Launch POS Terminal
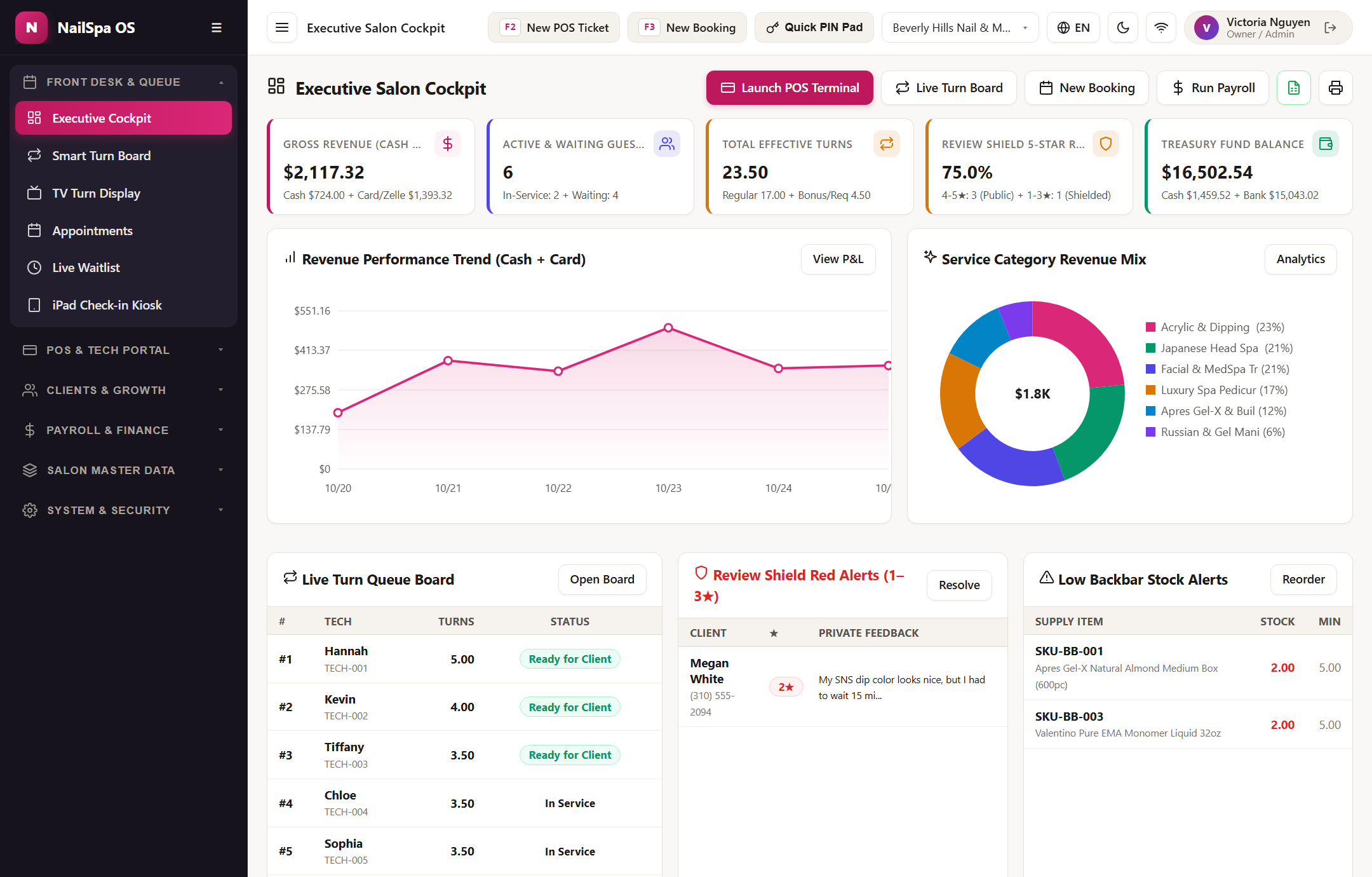 coord(790,88)
